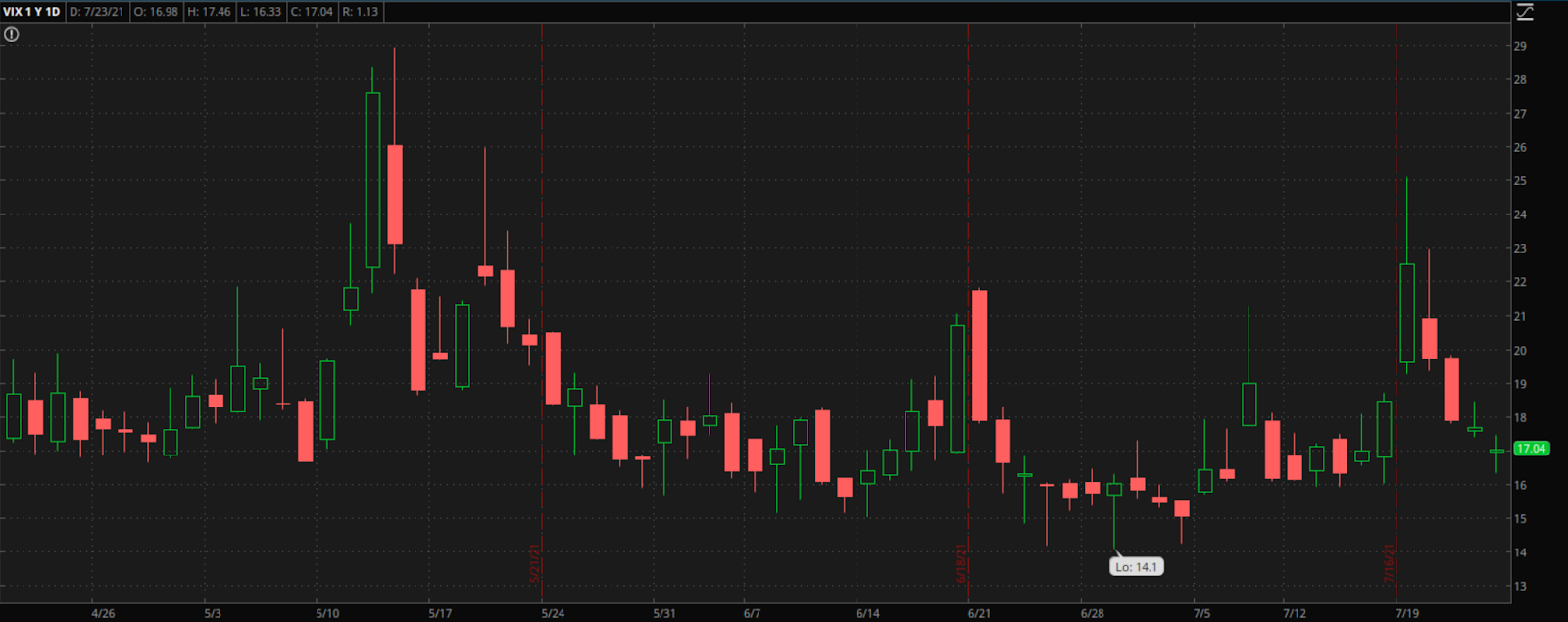This screenshot has width=1568, height=622.
Task: Click the 16 level on price axis
Action: point(1520,485)
